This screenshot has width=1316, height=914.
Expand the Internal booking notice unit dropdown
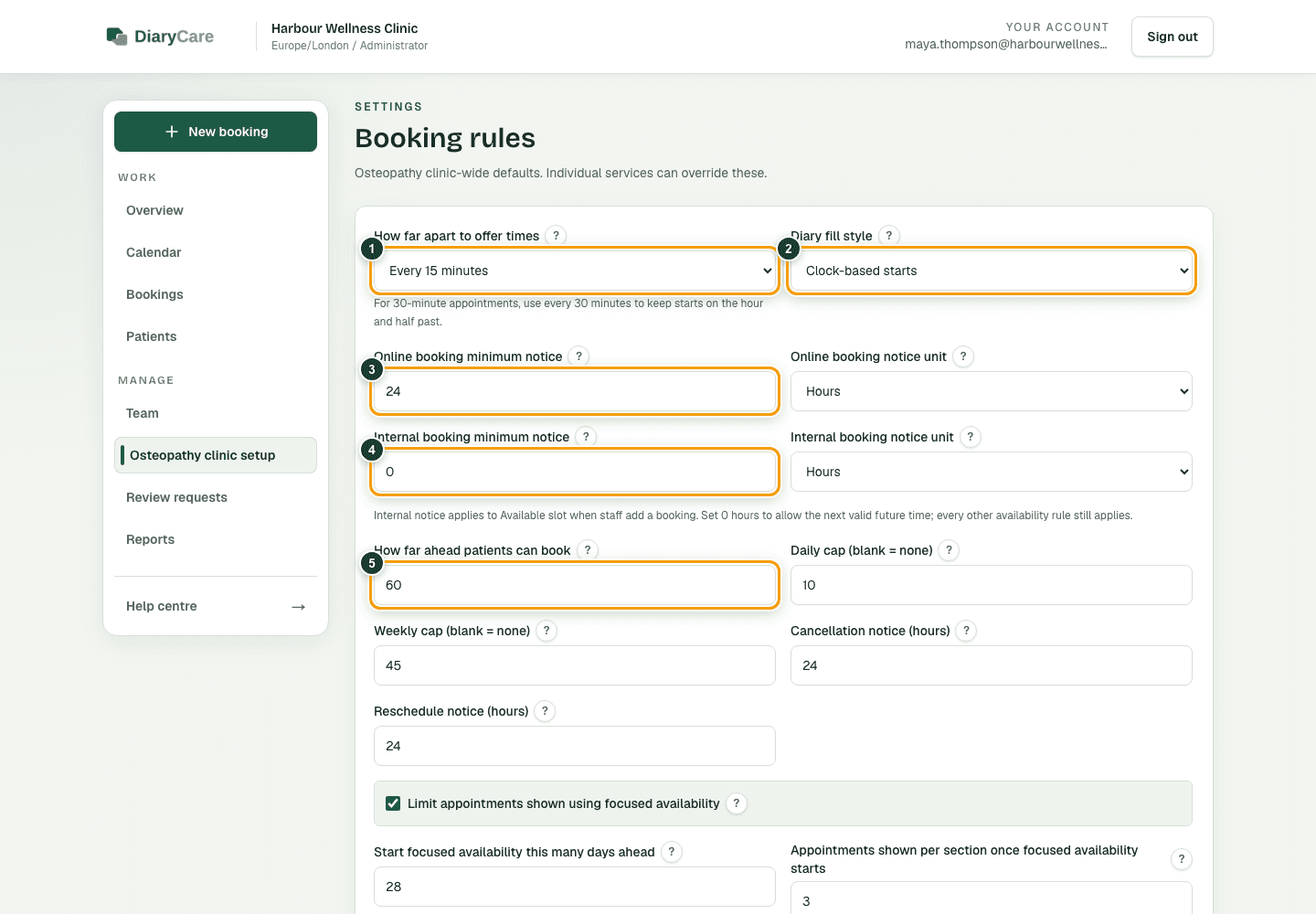click(x=992, y=472)
